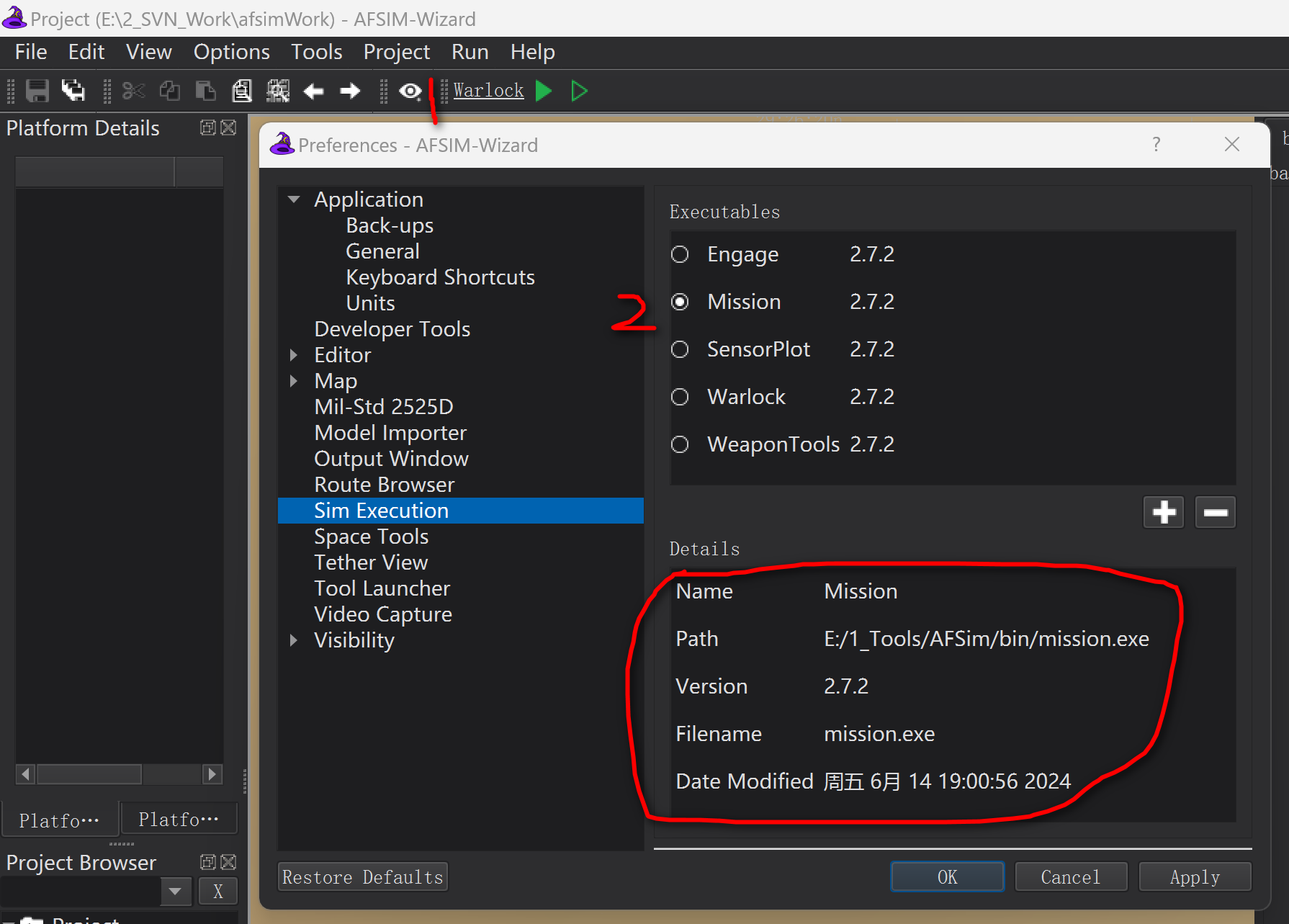Select Keyboard Shortcuts preferences item
This screenshot has width=1289, height=924.
[440, 277]
